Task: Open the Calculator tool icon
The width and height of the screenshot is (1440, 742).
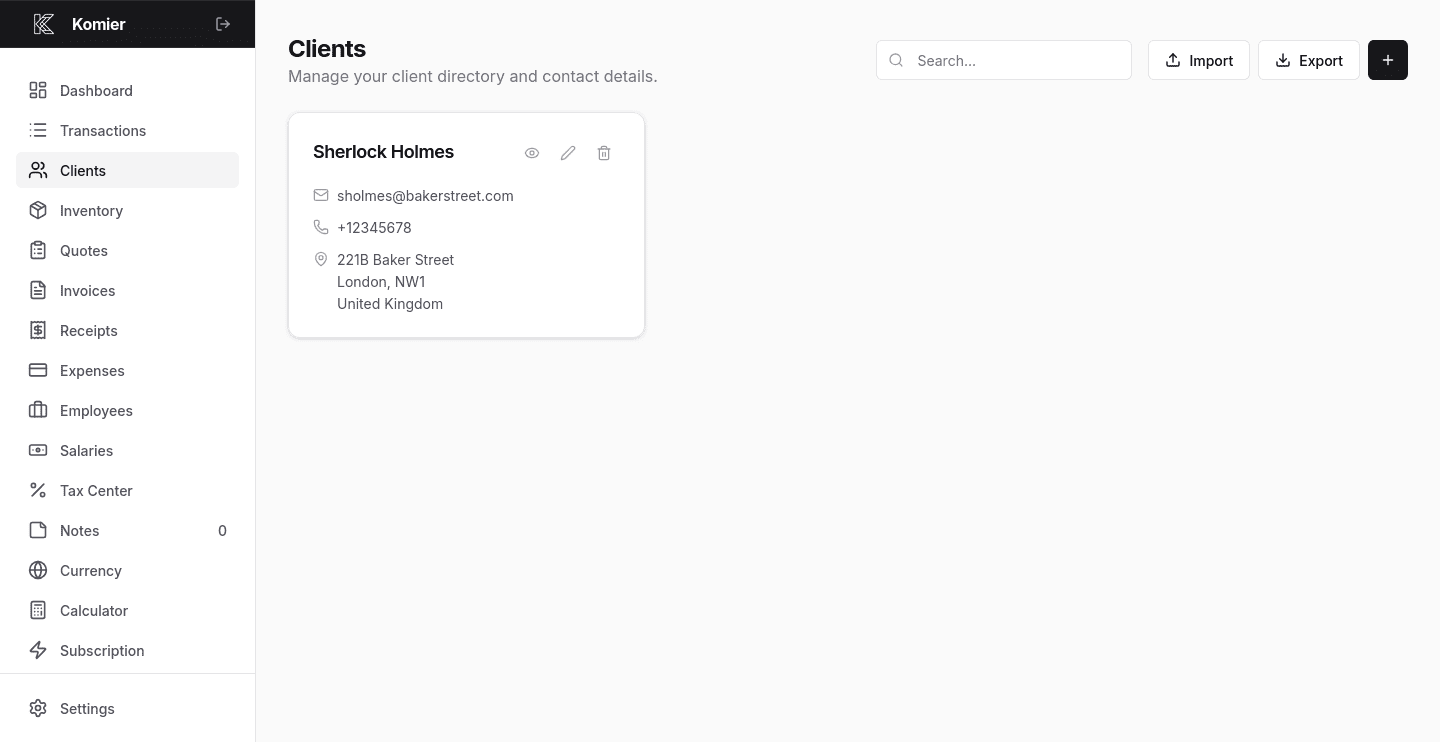Action: 38,610
